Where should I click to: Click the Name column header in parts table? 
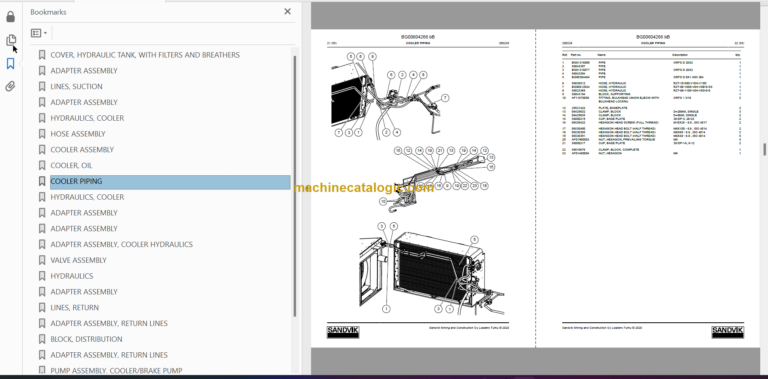click(601, 55)
